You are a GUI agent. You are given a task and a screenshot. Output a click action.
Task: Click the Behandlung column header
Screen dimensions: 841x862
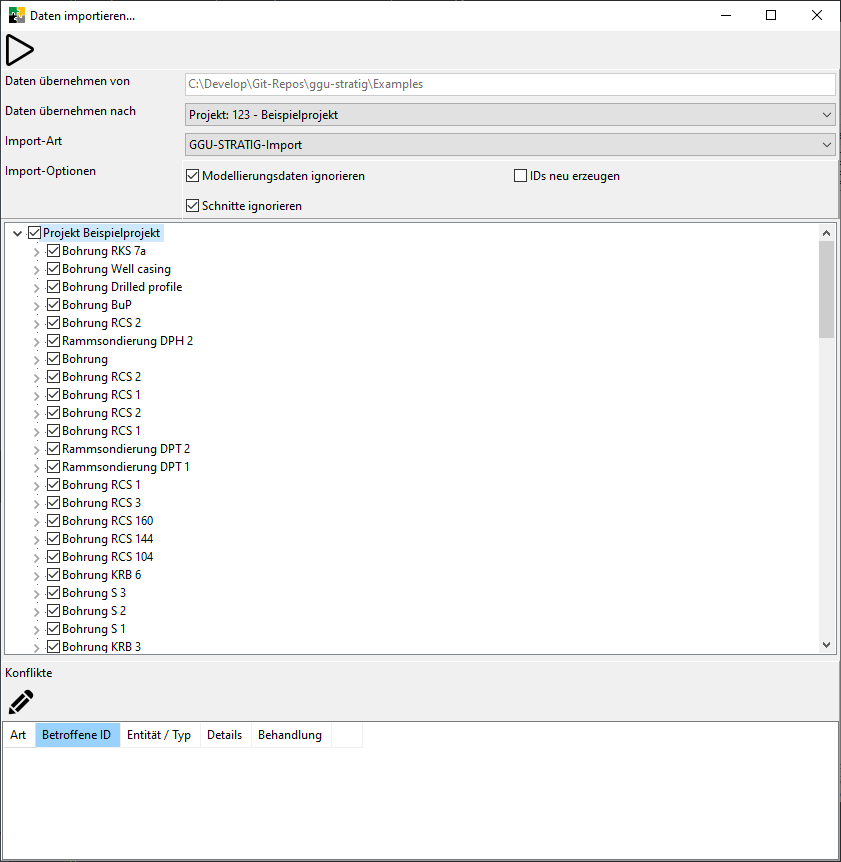(290, 735)
